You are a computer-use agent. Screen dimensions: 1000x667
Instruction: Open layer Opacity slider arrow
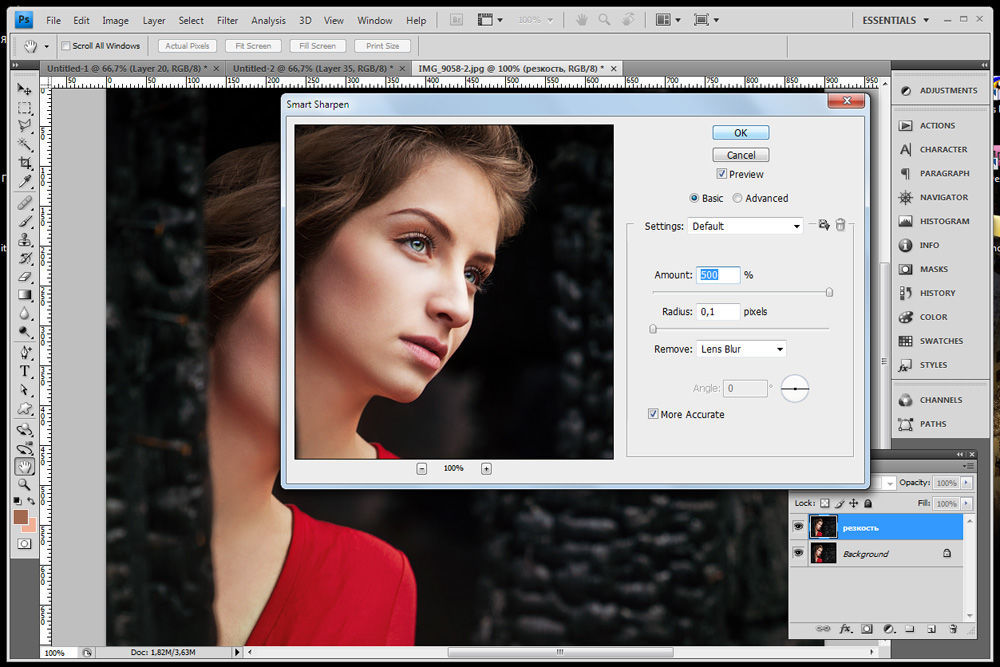tap(967, 483)
